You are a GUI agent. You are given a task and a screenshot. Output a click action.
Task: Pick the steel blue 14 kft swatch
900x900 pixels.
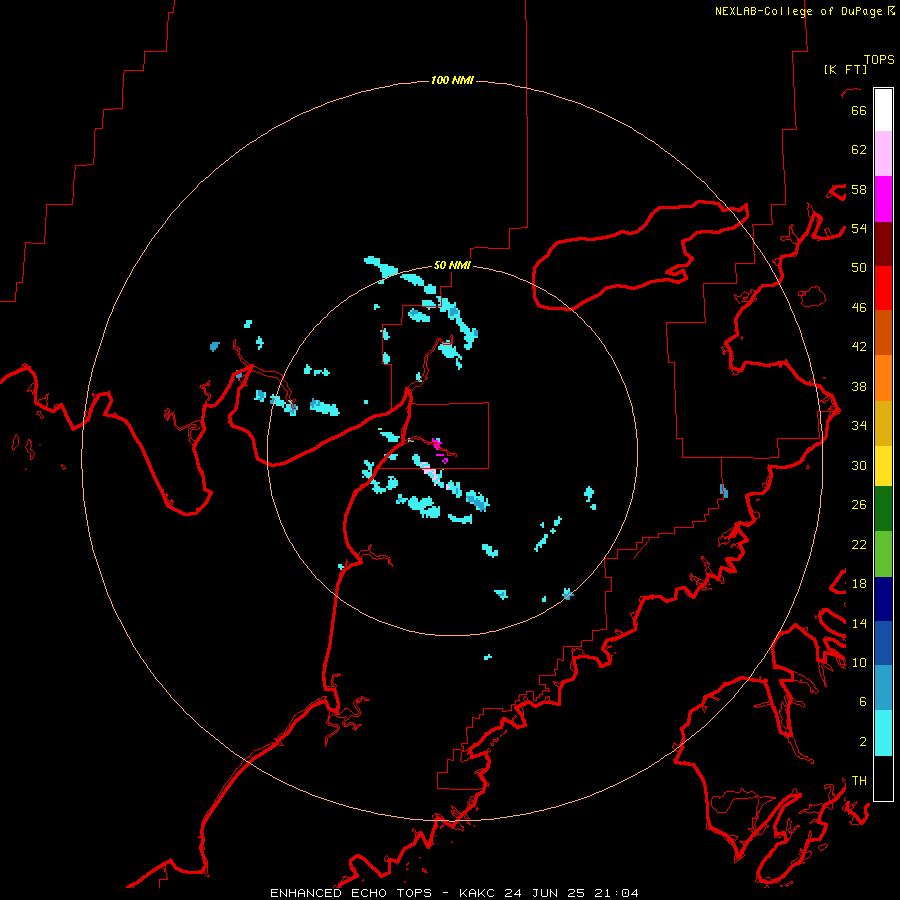click(883, 688)
